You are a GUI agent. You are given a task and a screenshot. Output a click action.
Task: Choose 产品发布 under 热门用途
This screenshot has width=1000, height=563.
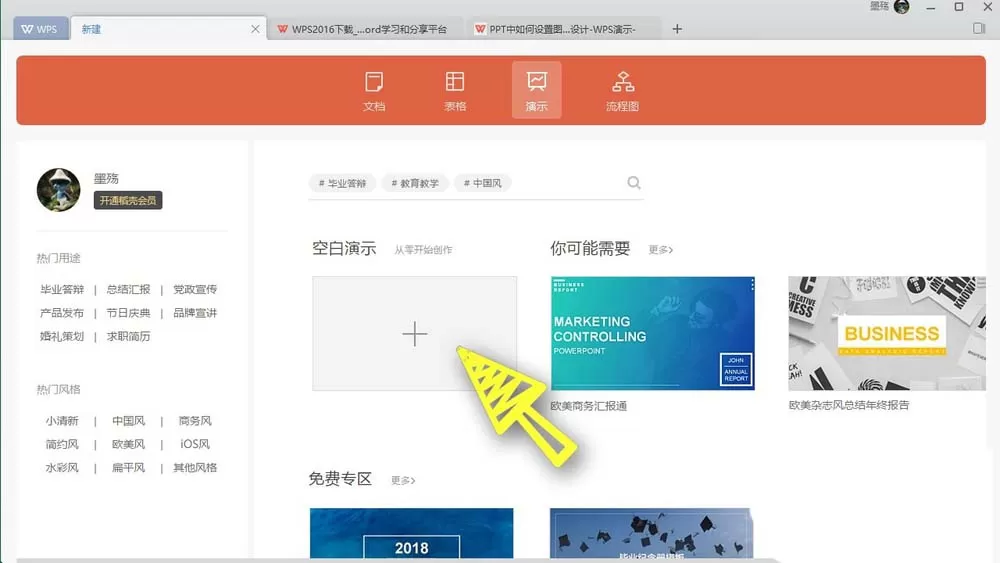62,313
